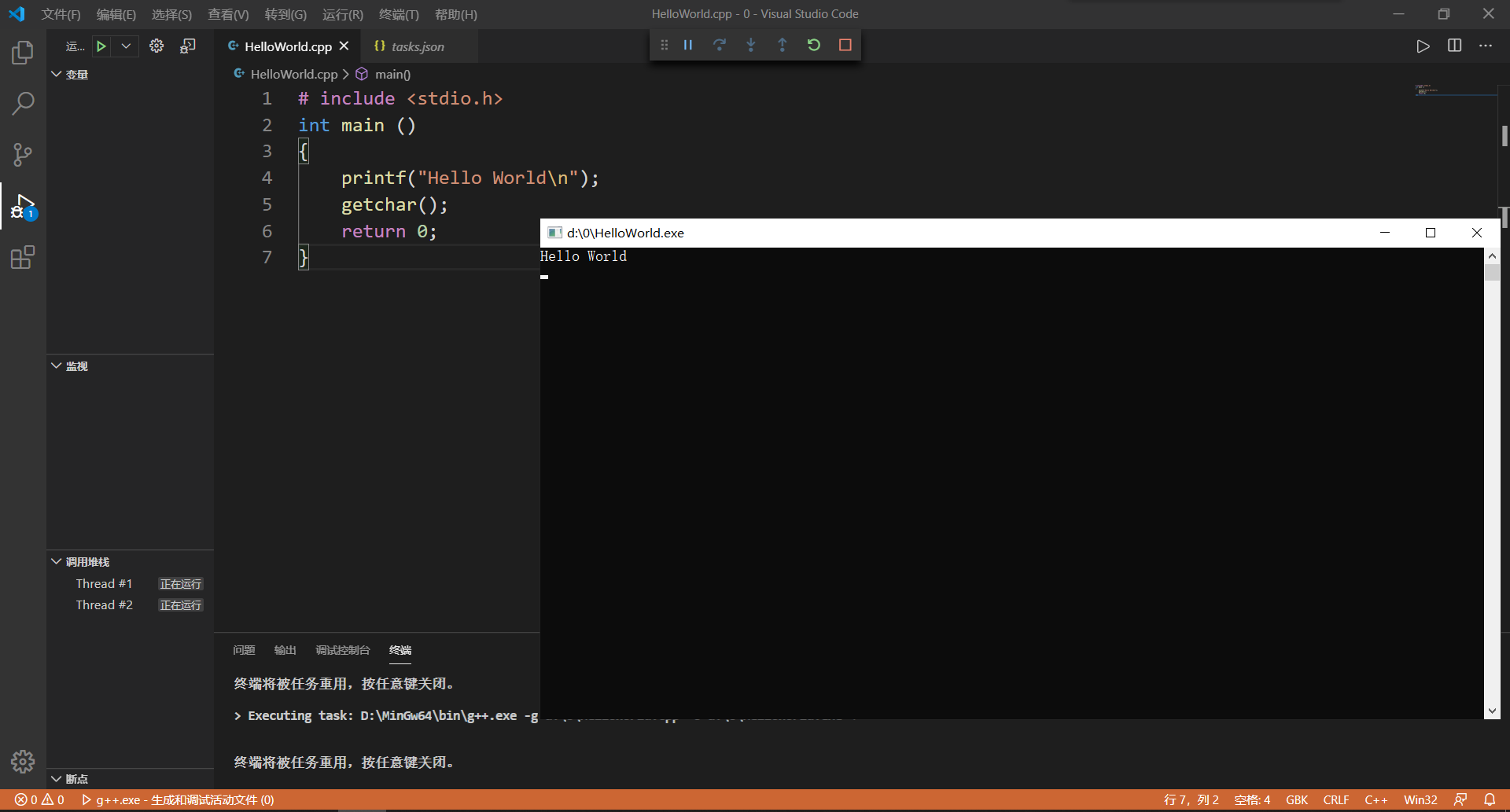Image resolution: width=1510 pixels, height=812 pixels.
Task: Open the Manage gear in activity bar
Action: click(x=23, y=761)
